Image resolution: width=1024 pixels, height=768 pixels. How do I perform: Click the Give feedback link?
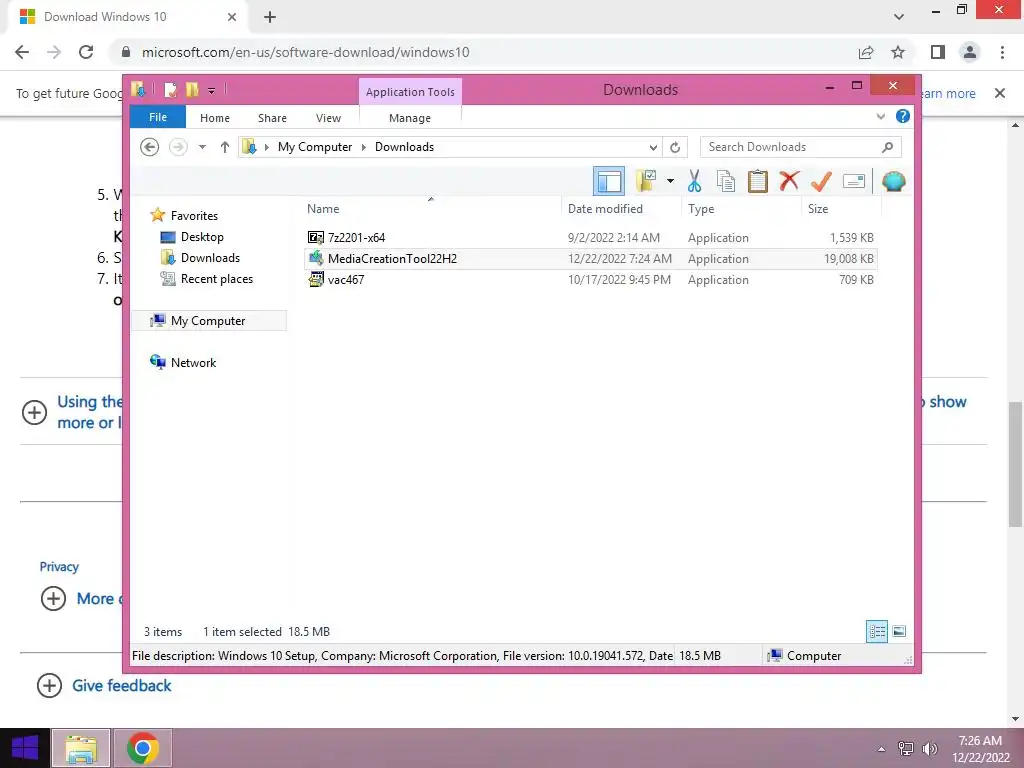pos(121,685)
